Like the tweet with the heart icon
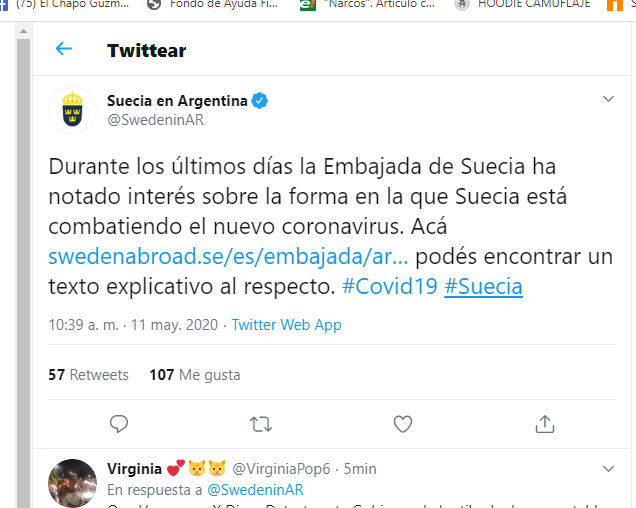The image size is (636, 508). pos(403,424)
